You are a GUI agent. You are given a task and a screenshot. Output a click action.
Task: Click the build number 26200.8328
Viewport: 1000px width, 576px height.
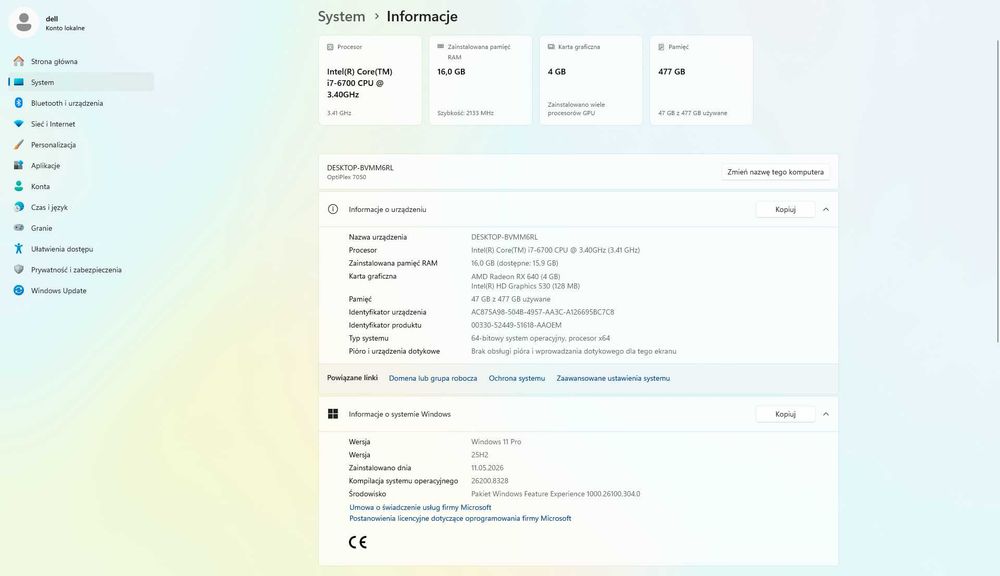point(489,481)
